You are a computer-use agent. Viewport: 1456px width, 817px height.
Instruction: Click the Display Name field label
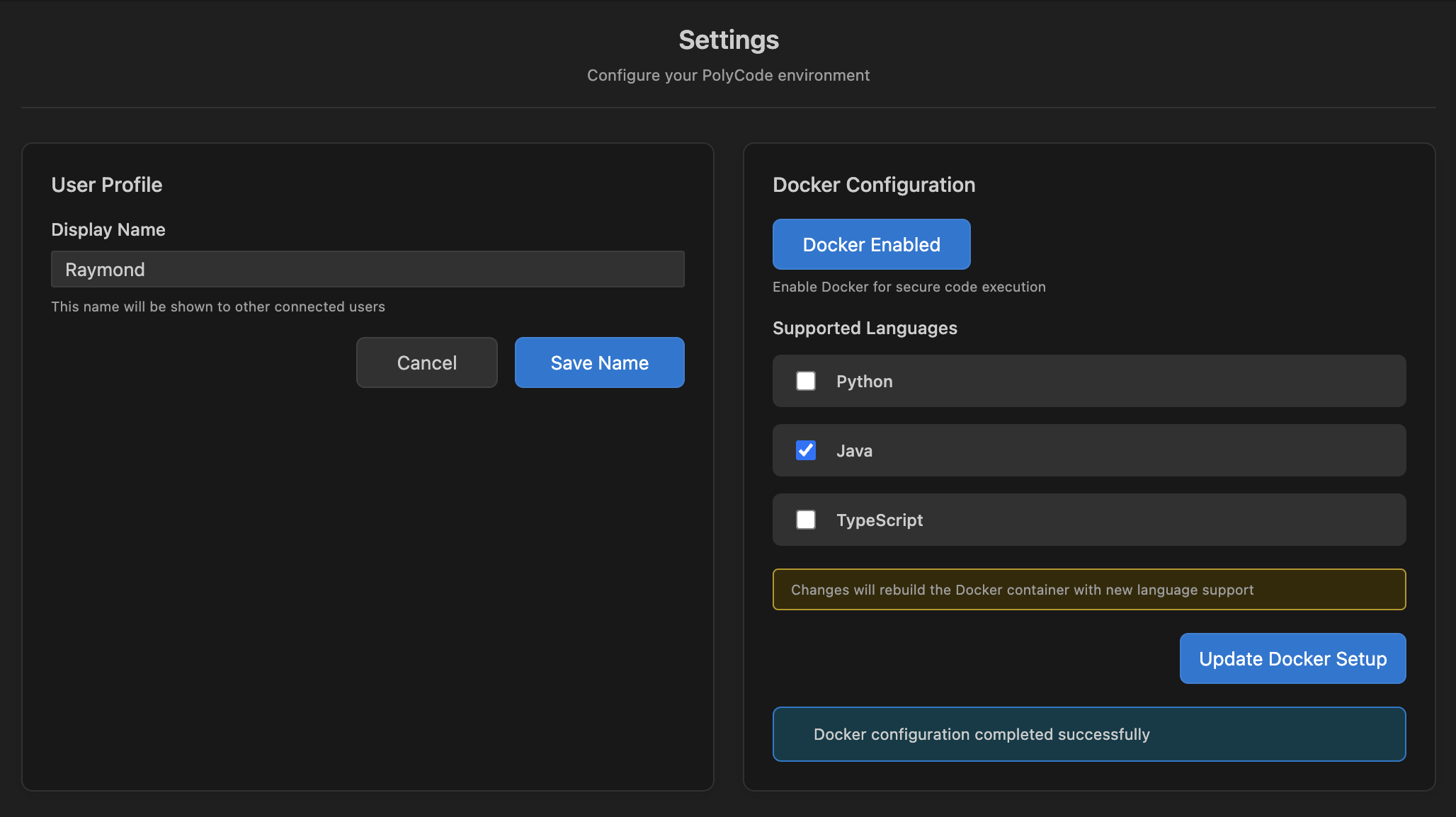108,229
